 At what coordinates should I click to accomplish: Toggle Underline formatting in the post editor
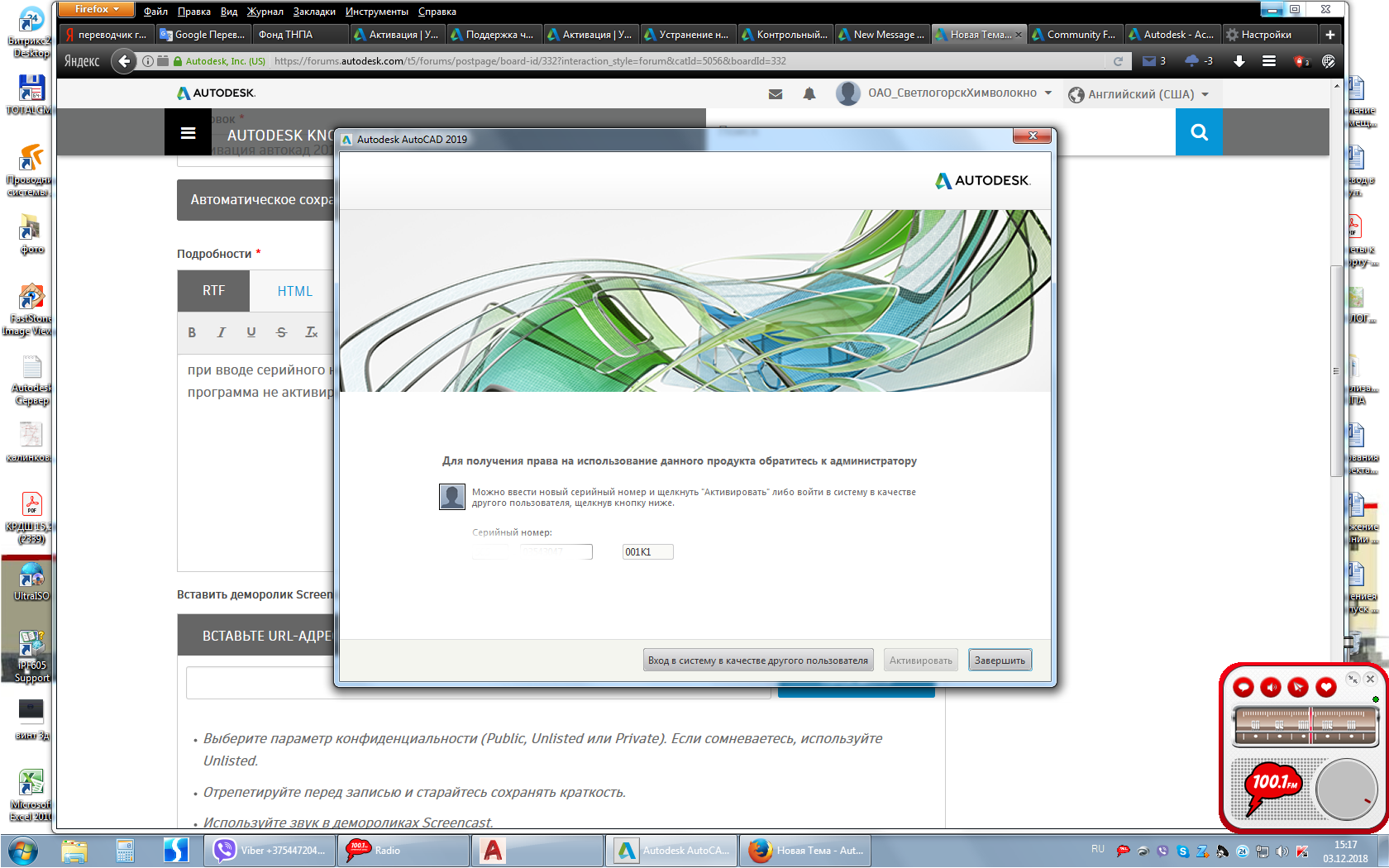(x=251, y=332)
